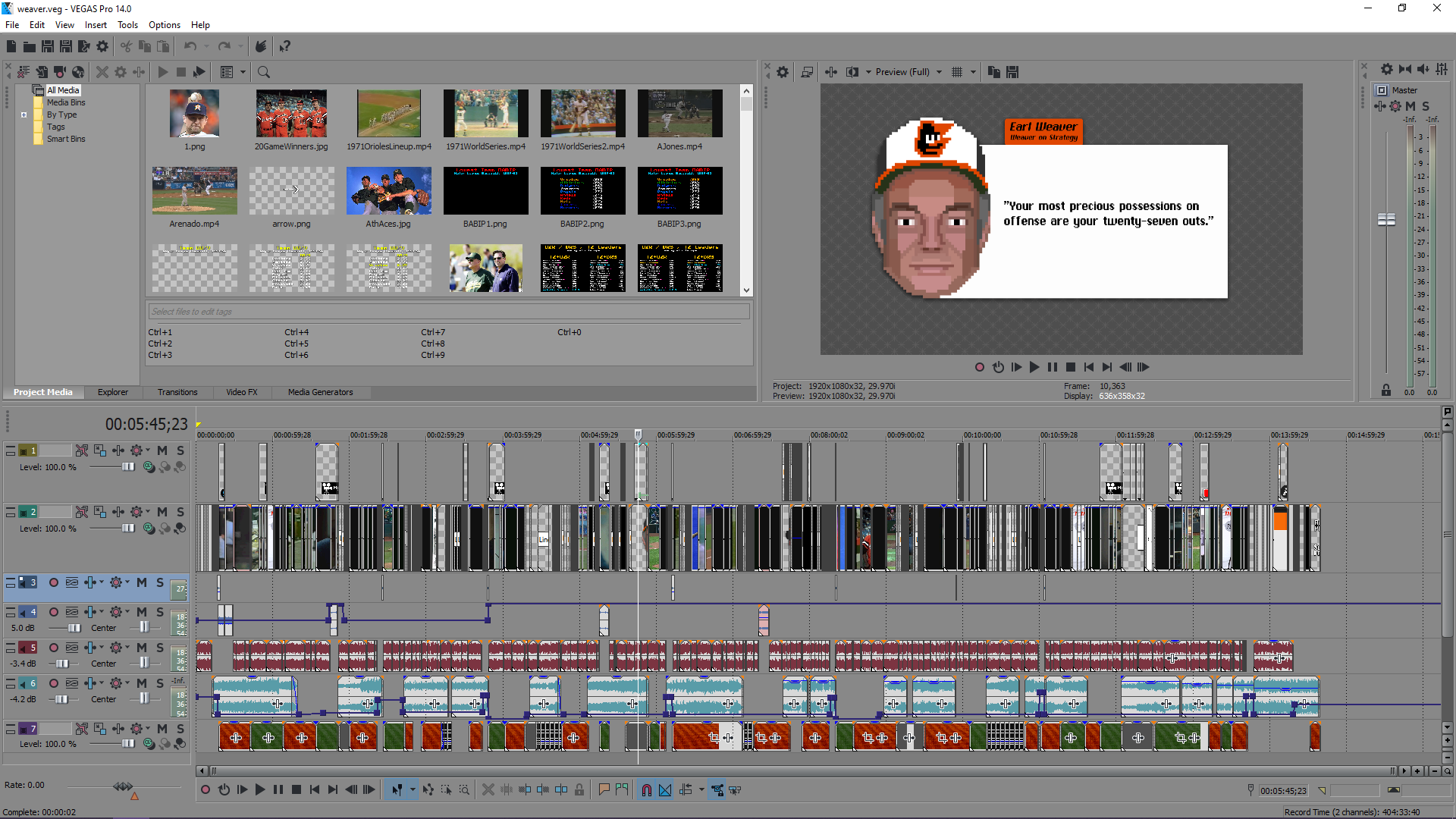Switch to the Transitions tab
The height and width of the screenshot is (819, 1456).
tap(177, 392)
